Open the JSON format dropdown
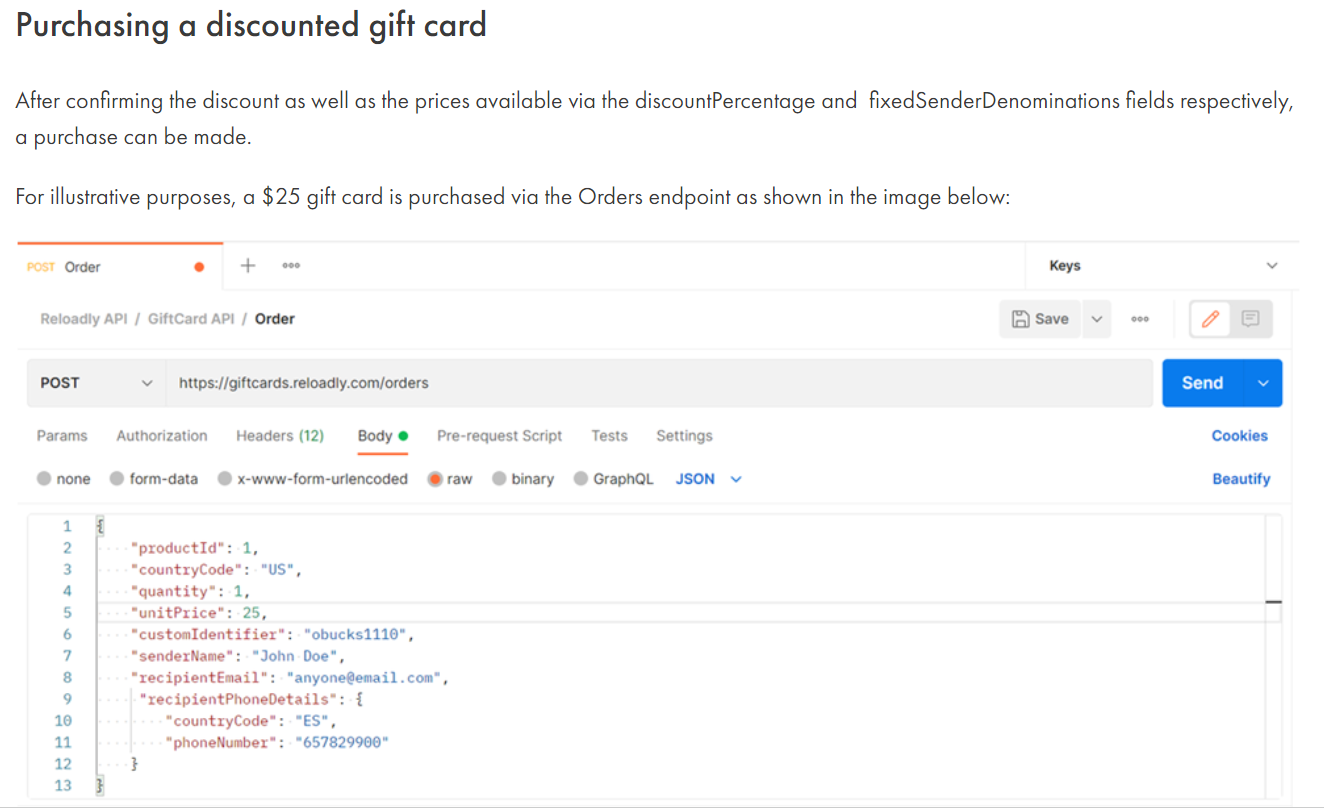The height and width of the screenshot is (808, 1324). point(708,479)
